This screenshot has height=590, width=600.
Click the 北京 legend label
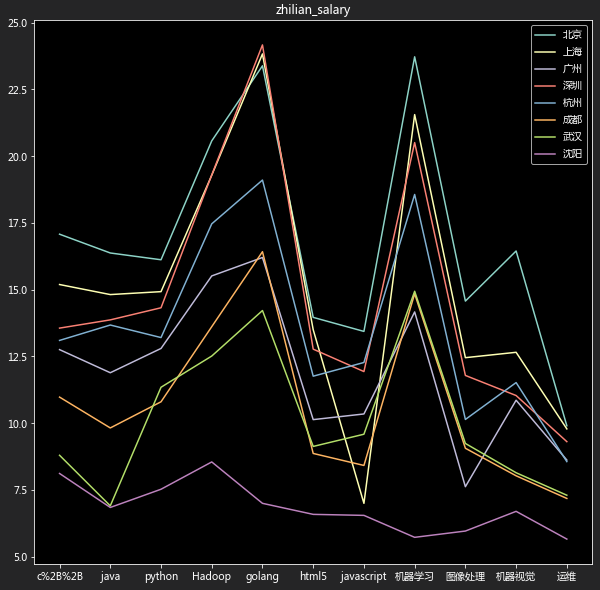572,34
